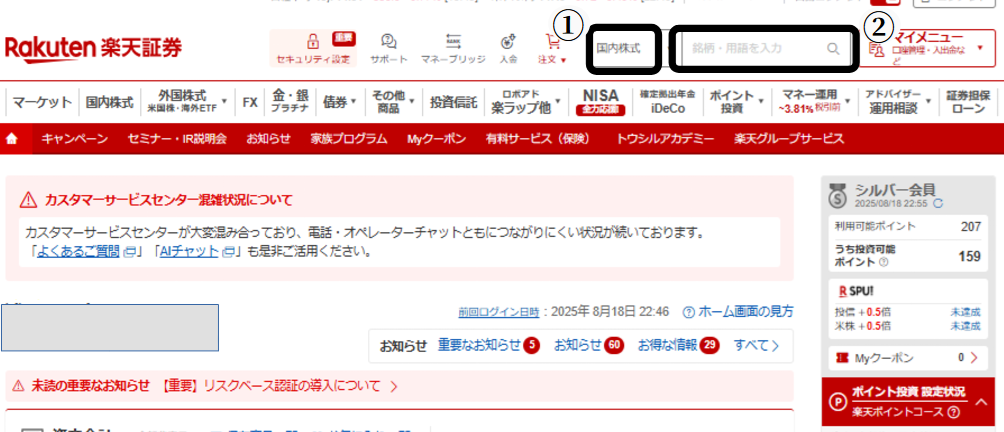
Task: Click help icon beside ホーム画面の見方
Action: coord(689,312)
